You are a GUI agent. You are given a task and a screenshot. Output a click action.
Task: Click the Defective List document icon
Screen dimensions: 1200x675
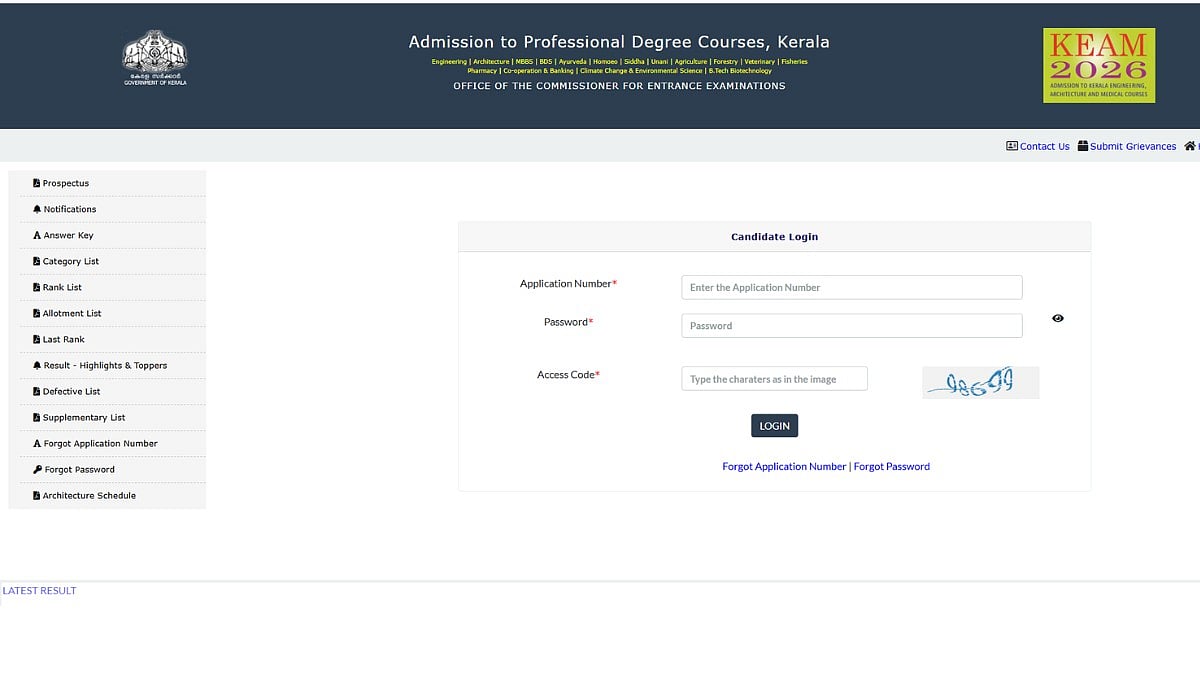pyautogui.click(x=37, y=391)
